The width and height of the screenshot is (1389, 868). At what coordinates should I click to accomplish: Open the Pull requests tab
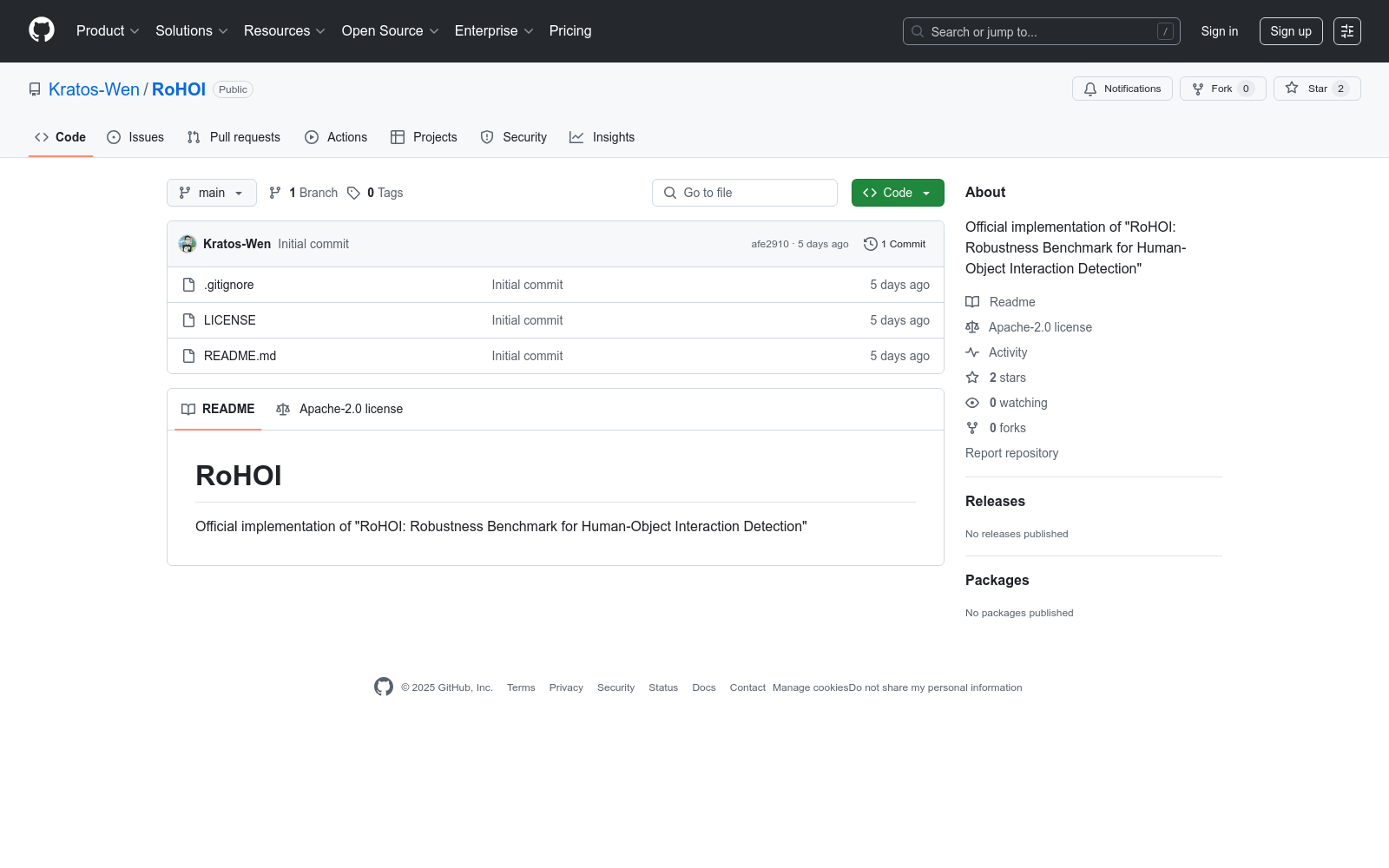234,137
